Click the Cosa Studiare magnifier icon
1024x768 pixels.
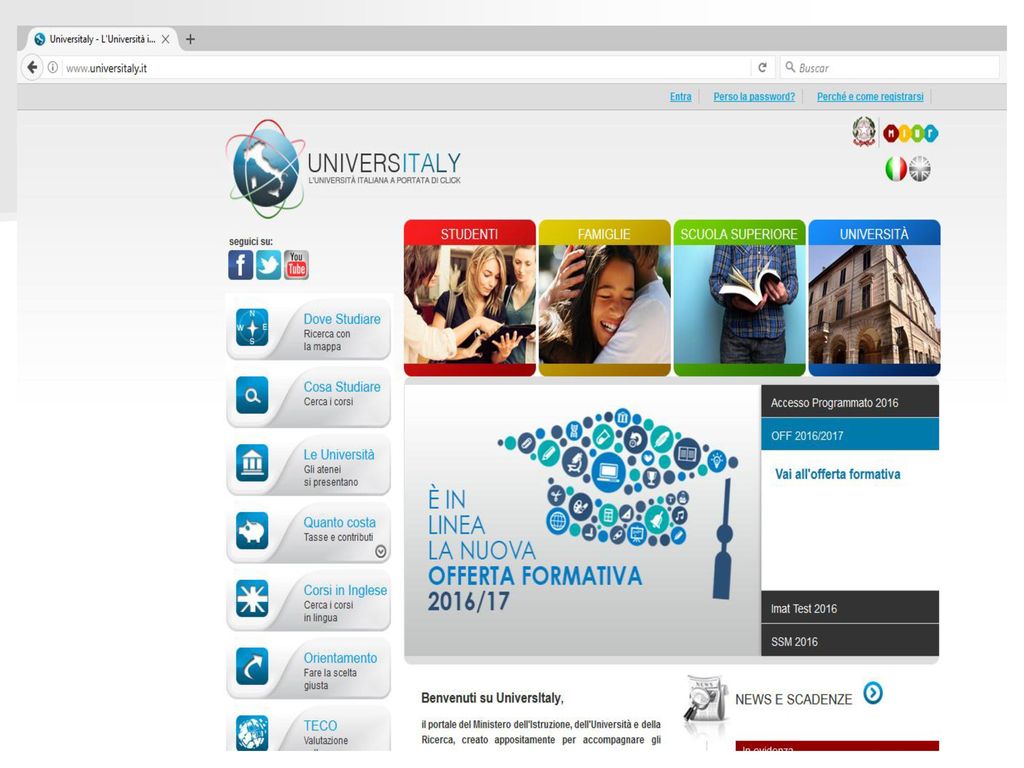(x=252, y=395)
